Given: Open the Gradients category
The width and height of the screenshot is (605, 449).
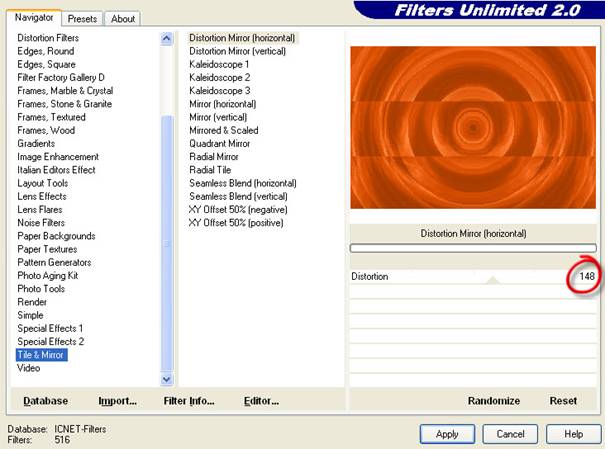Looking at the screenshot, I should 36,143.
